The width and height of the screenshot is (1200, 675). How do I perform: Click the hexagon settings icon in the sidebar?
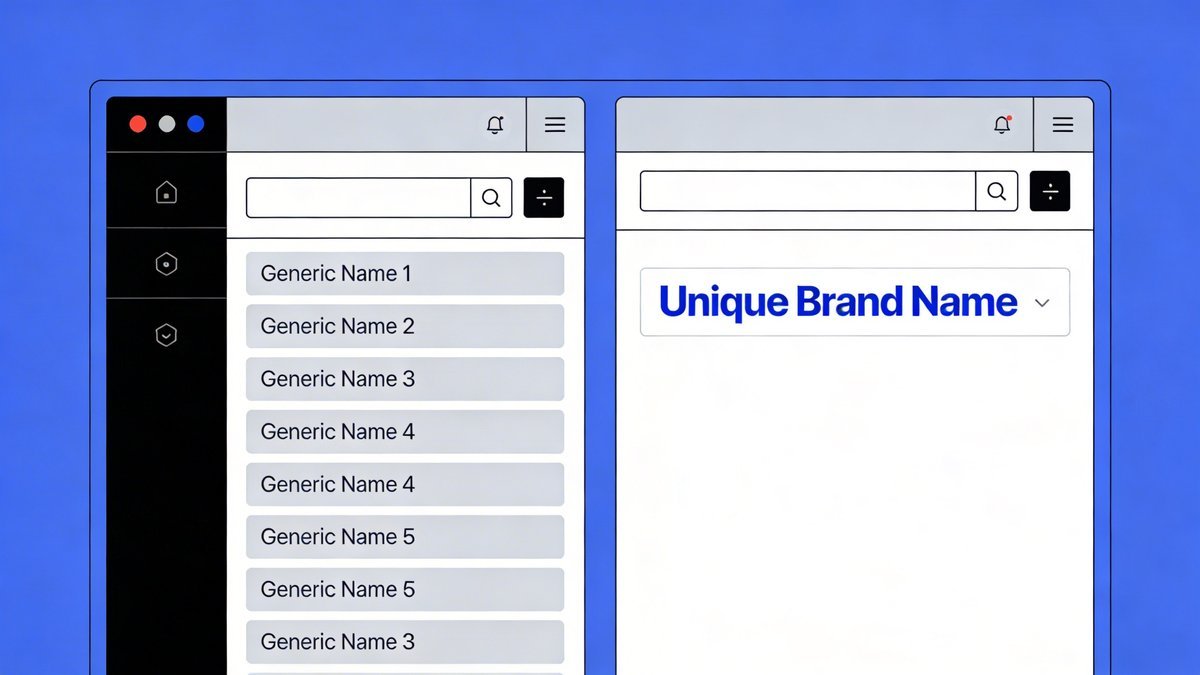[166, 263]
